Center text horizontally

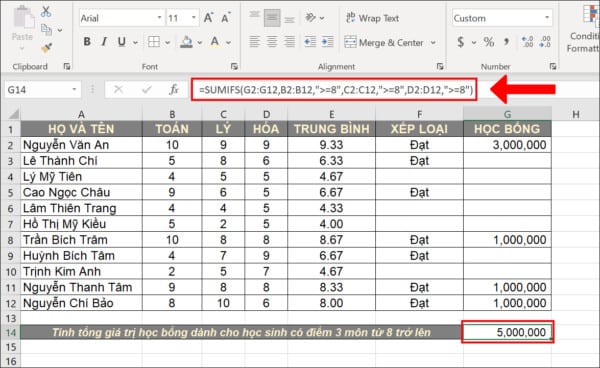pos(272,42)
